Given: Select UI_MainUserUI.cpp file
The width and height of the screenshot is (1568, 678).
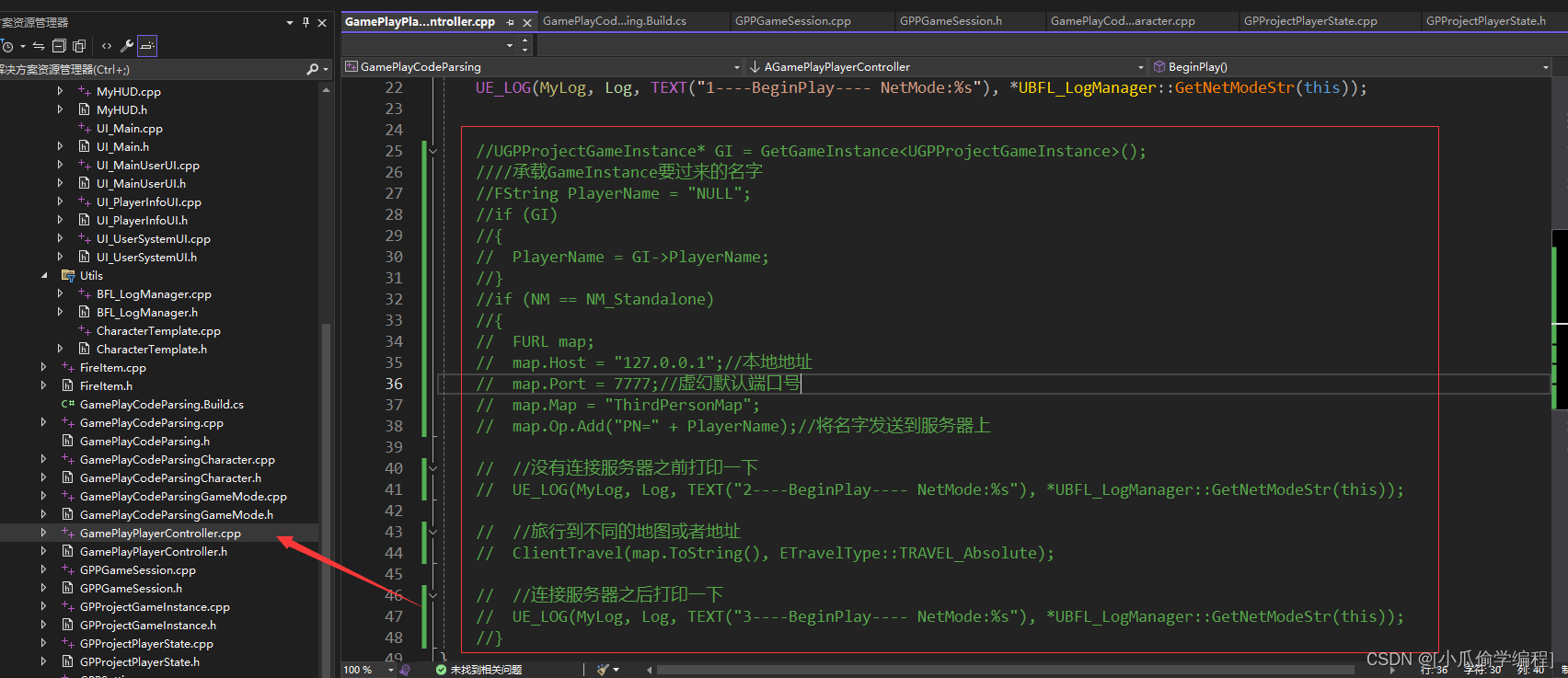Looking at the screenshot, I should point(148,165).
